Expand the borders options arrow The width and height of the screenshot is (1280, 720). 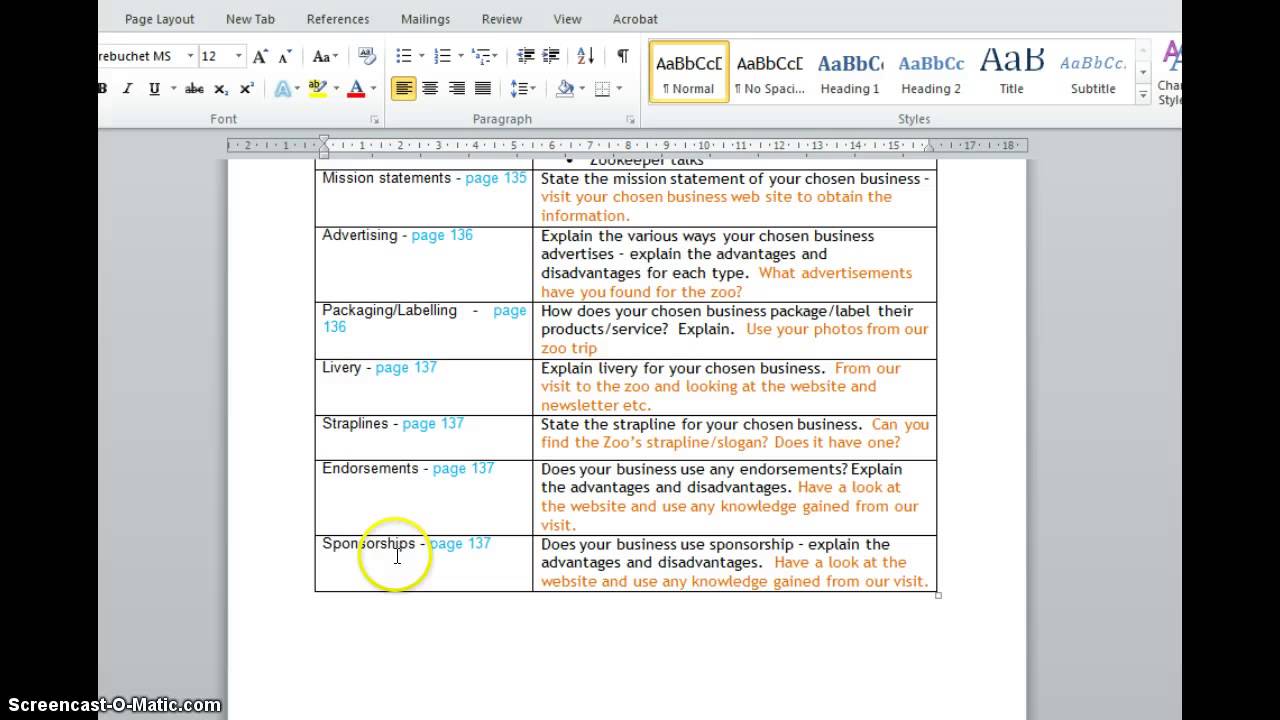point(619,89)
